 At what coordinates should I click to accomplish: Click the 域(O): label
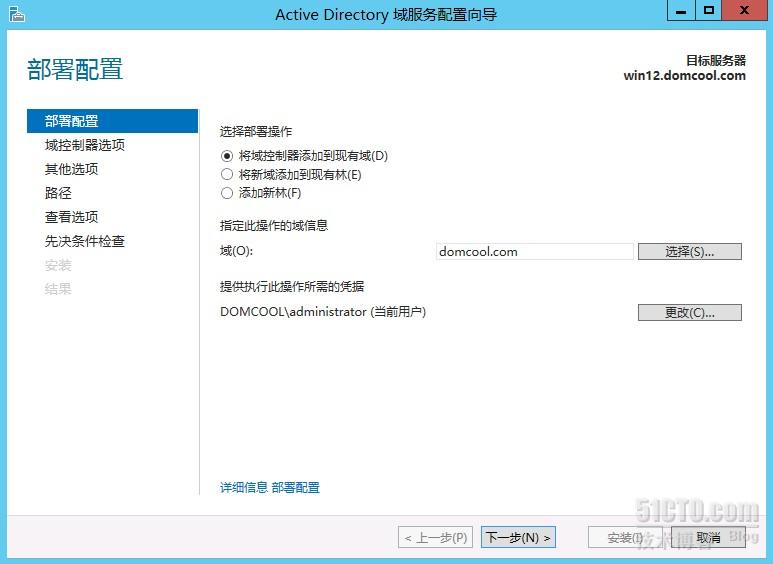[x=236, y=251]
